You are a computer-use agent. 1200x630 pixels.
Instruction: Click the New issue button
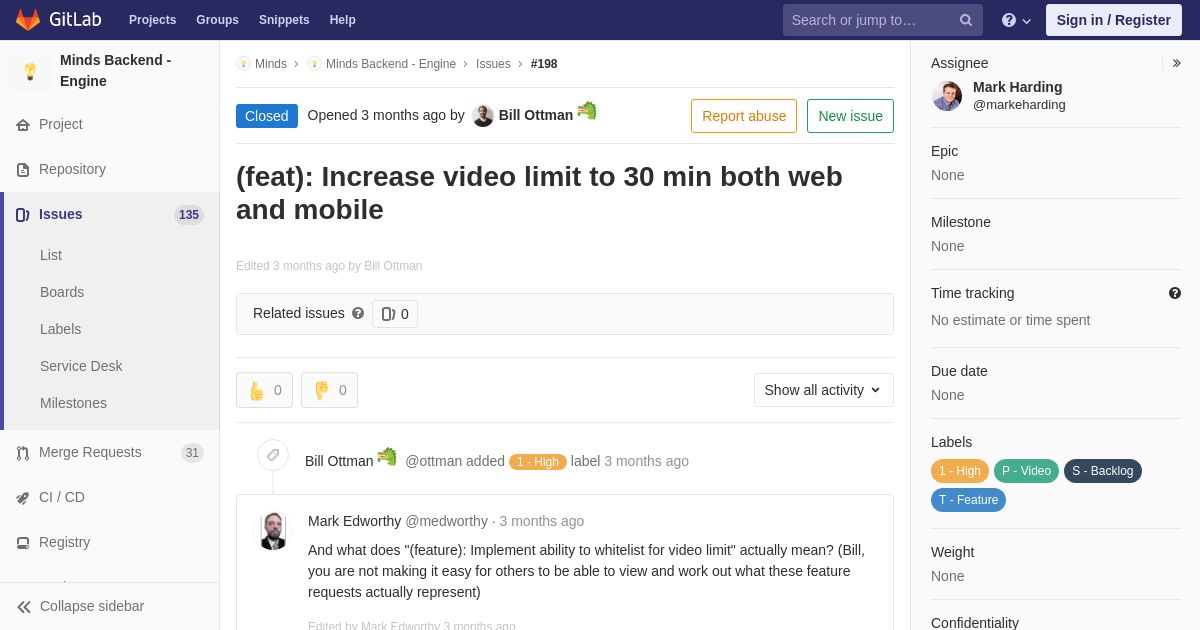[x=850, y=116]
